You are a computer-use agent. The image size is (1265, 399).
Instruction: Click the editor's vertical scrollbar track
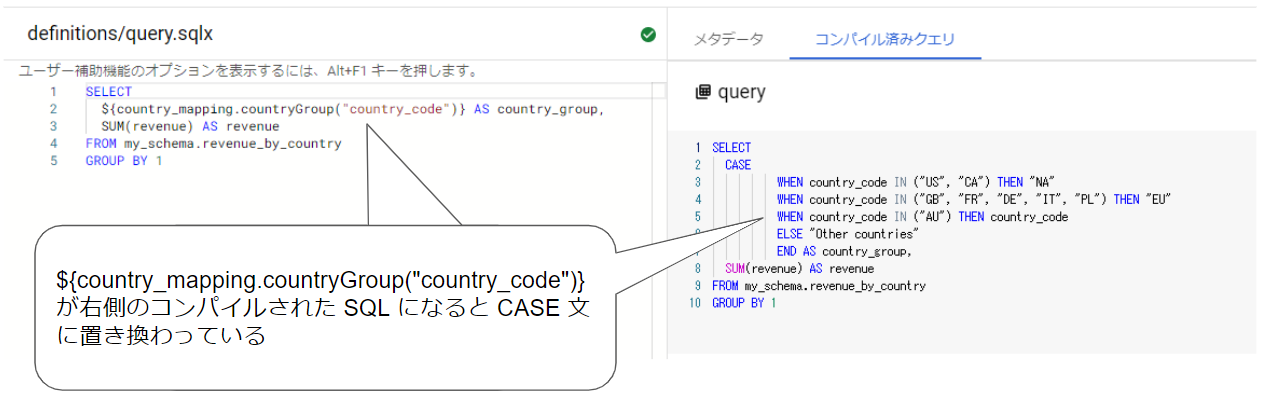(x=659, y=220)
